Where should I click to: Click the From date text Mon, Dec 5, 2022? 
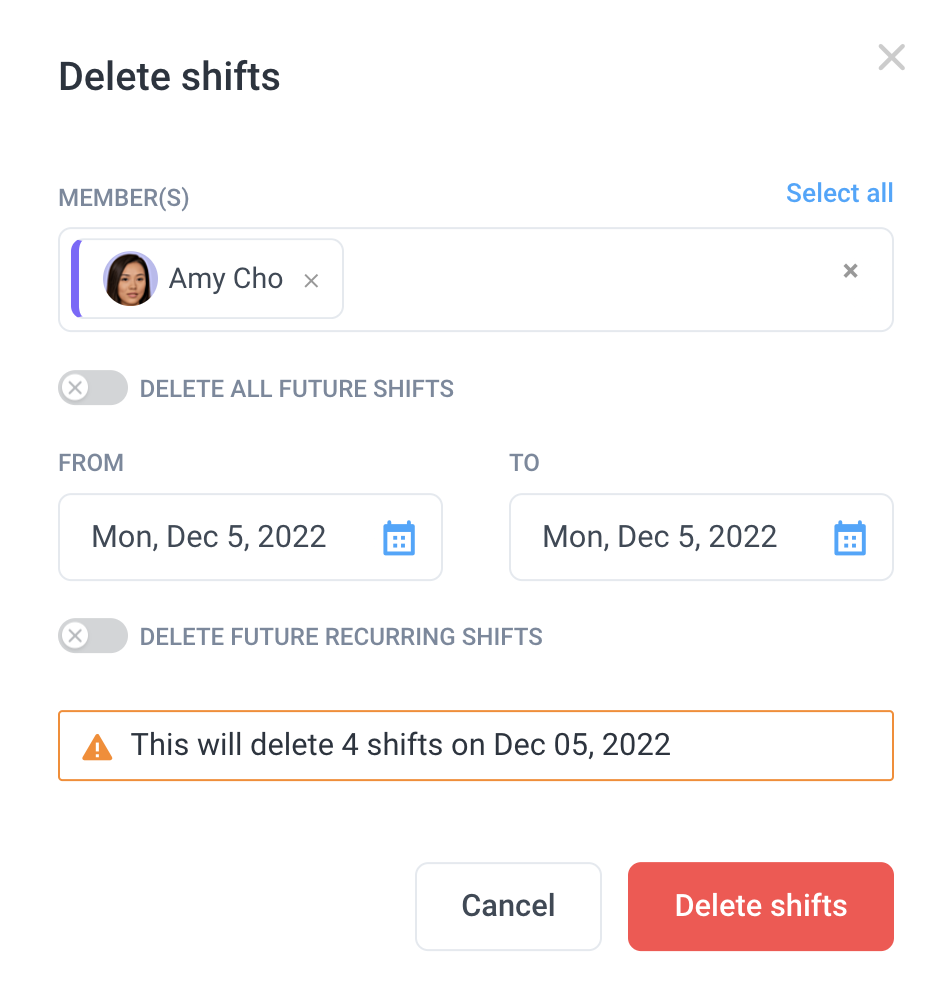tap(208, 536)
